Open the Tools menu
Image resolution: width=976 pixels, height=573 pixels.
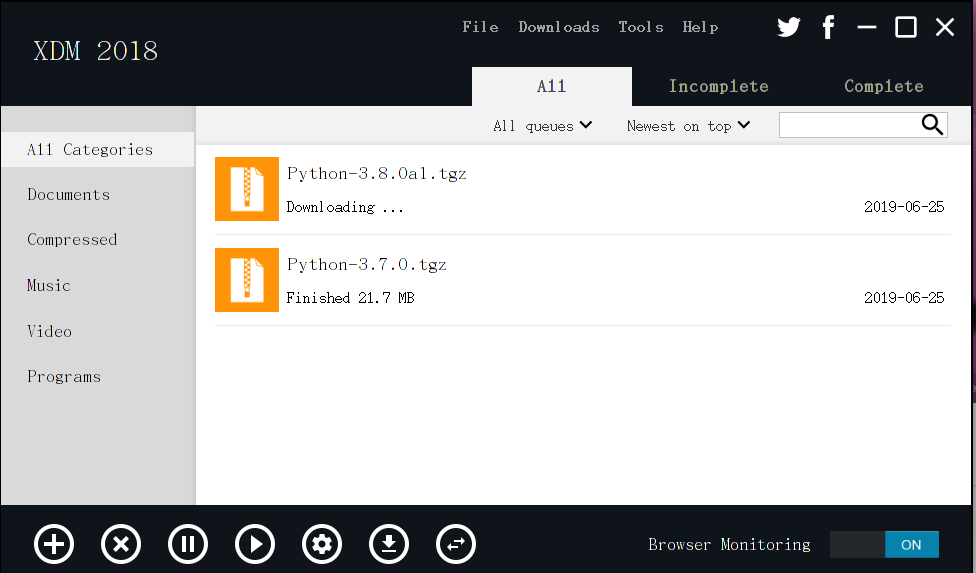click(x=640, y=27)
